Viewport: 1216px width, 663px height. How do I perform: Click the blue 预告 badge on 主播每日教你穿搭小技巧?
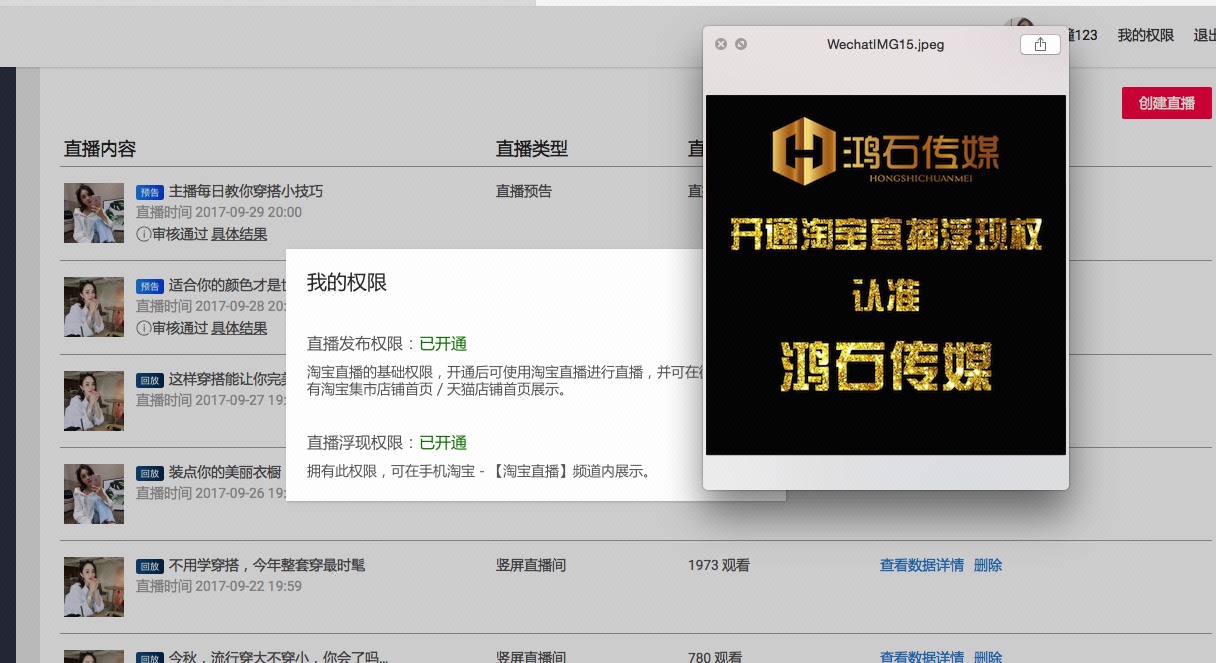tap(150, 192)
